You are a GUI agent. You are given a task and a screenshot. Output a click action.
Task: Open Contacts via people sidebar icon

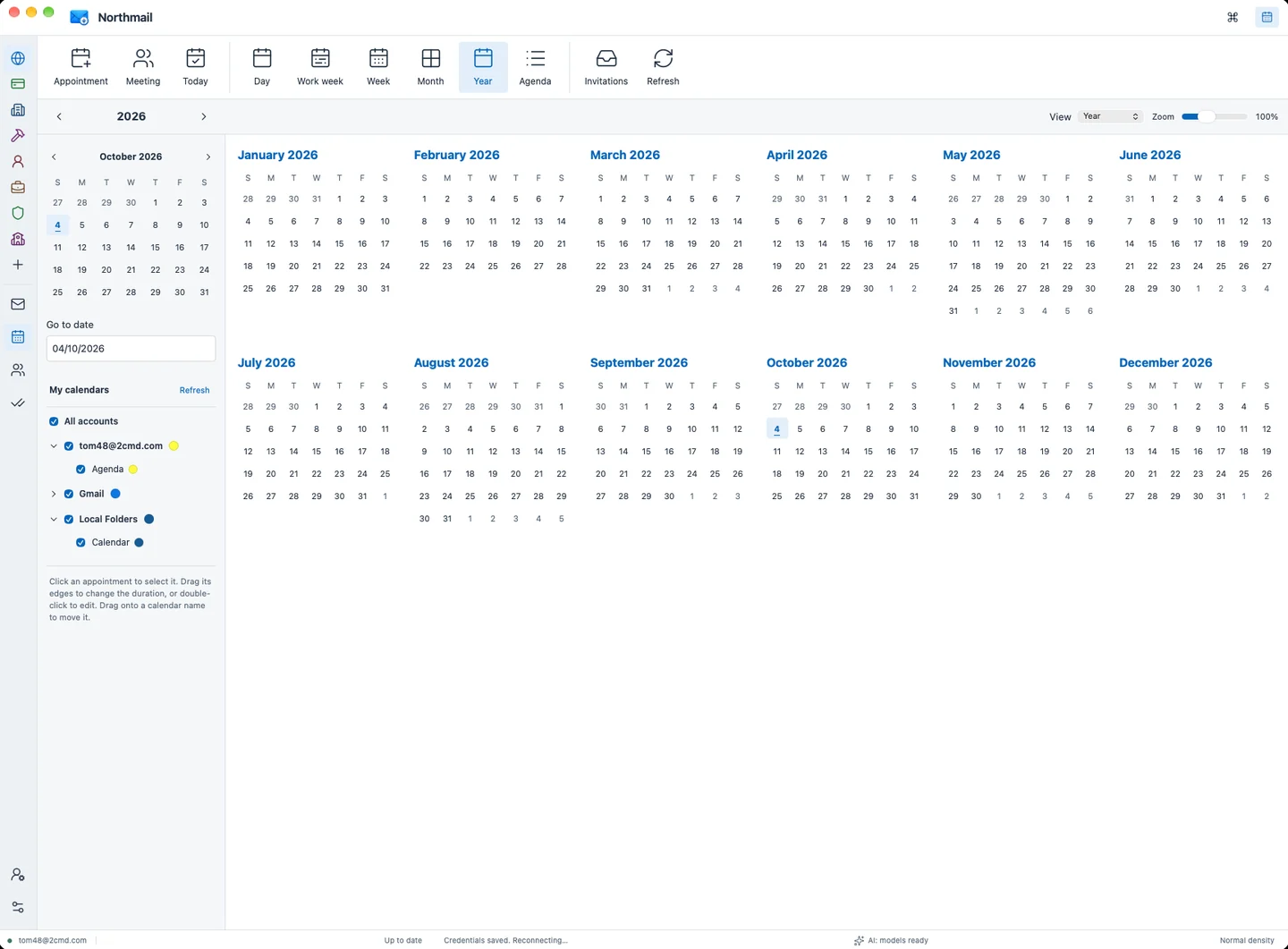[x=18, y=369]
